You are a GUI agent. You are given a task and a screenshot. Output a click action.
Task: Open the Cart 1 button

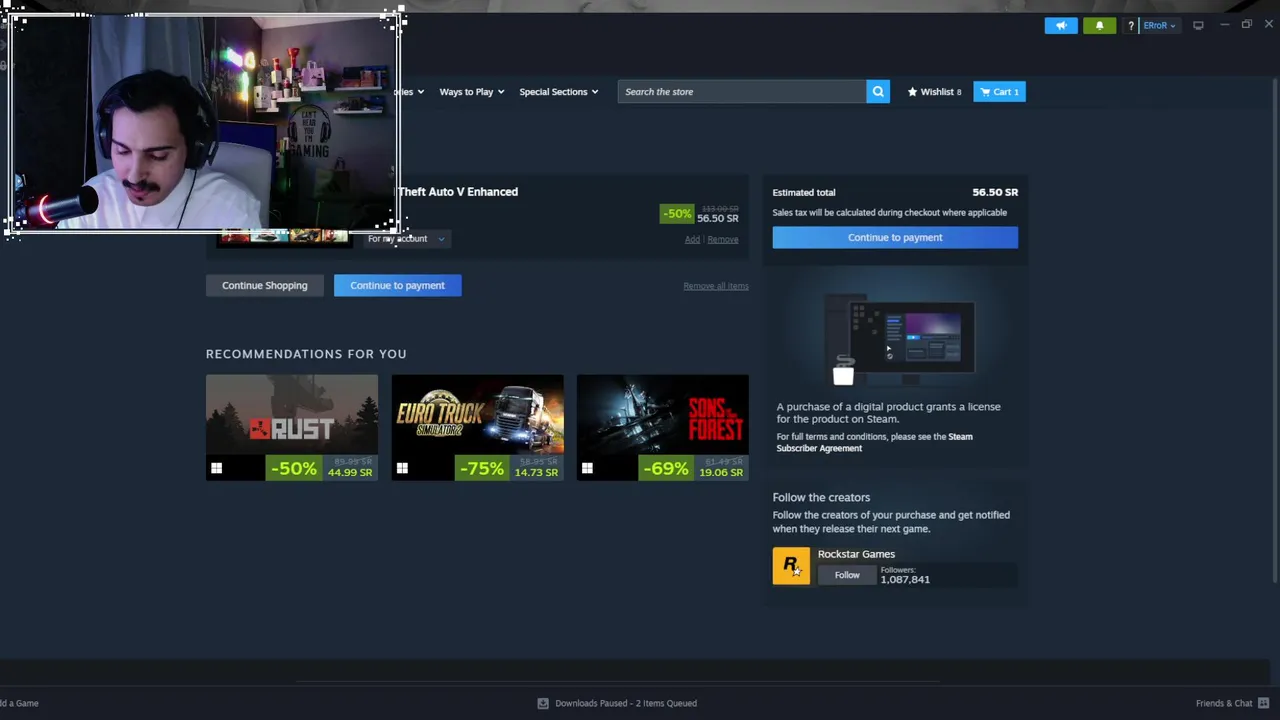pyautogui.click(x=999, y=92)
